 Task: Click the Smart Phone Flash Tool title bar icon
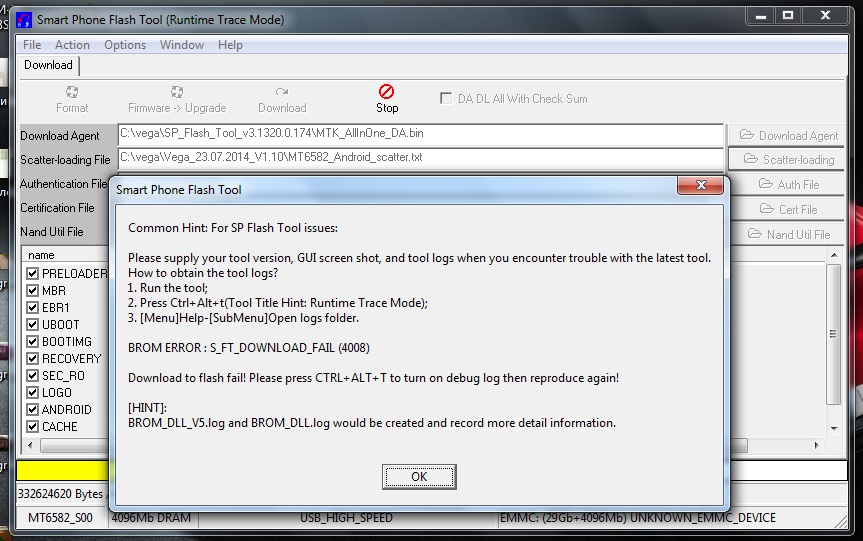tap(24, 20)
